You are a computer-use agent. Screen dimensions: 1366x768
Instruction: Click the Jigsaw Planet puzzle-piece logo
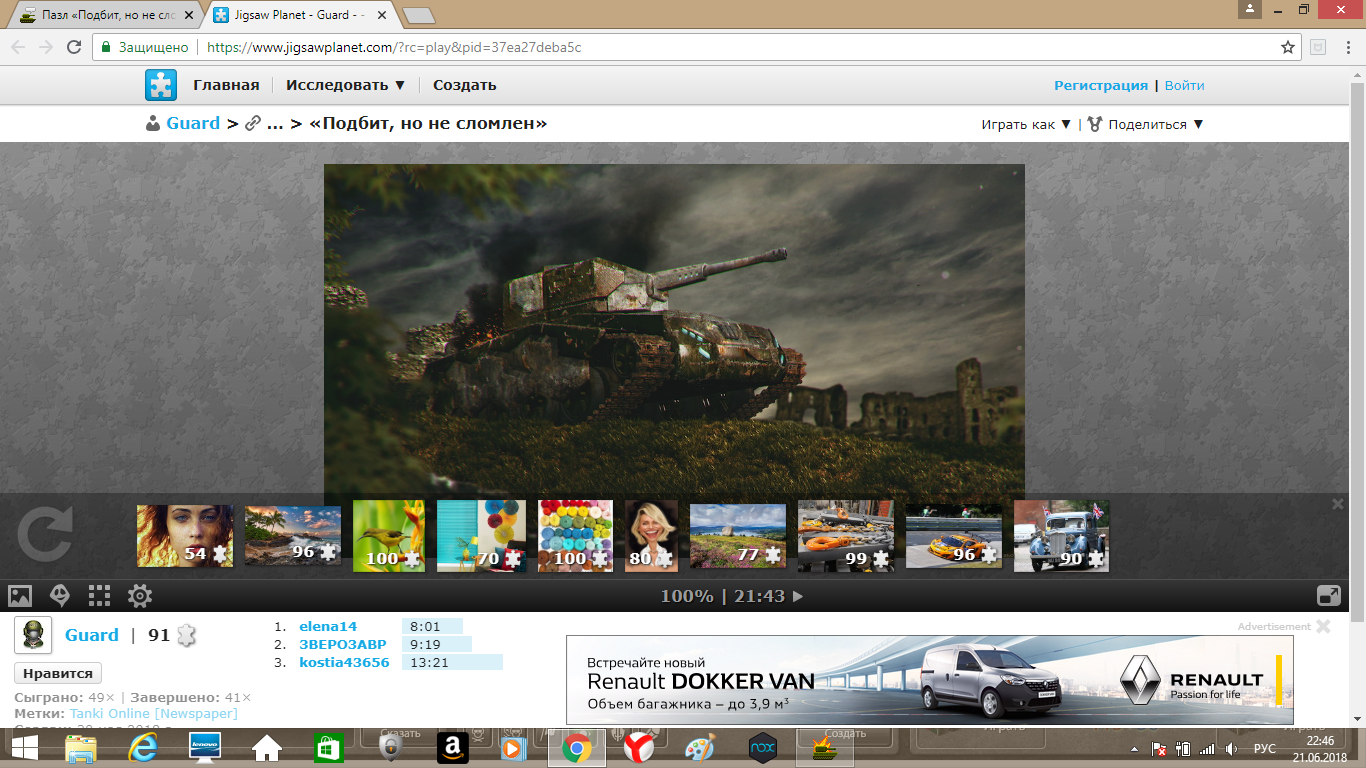coord(161,85)
